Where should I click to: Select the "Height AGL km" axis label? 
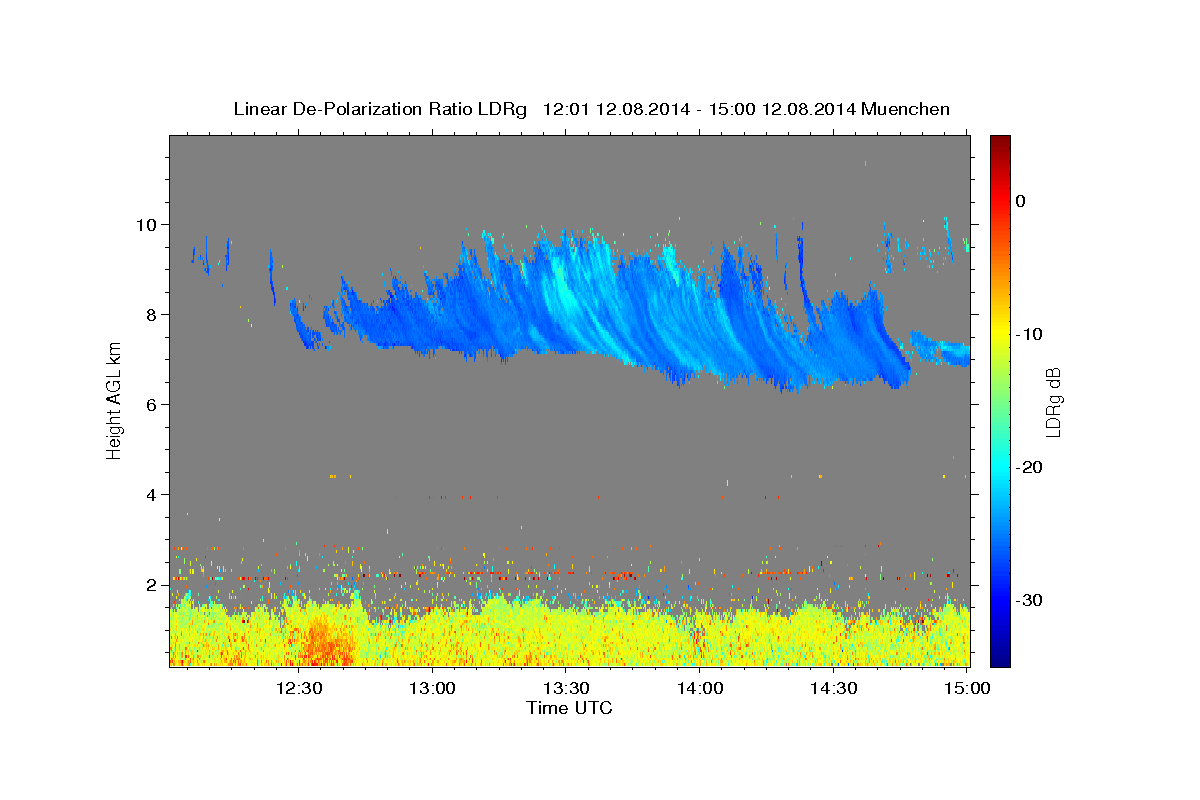coord(115,400)
